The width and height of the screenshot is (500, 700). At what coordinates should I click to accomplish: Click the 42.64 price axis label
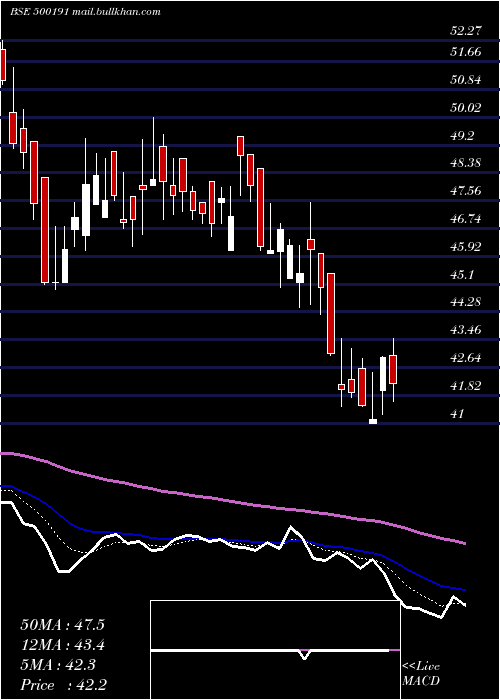pos(466,358)
